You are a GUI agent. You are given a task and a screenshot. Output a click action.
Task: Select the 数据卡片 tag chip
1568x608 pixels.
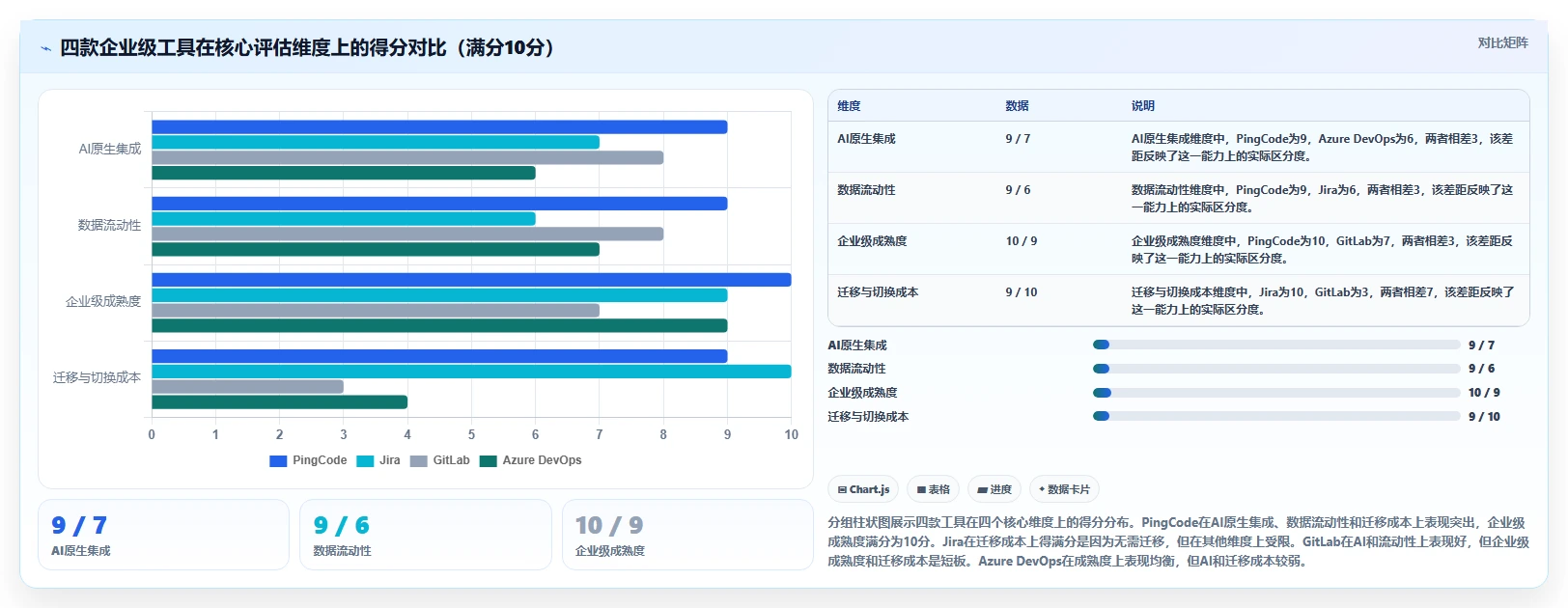pyautogui.click(x=1064, y=489)
